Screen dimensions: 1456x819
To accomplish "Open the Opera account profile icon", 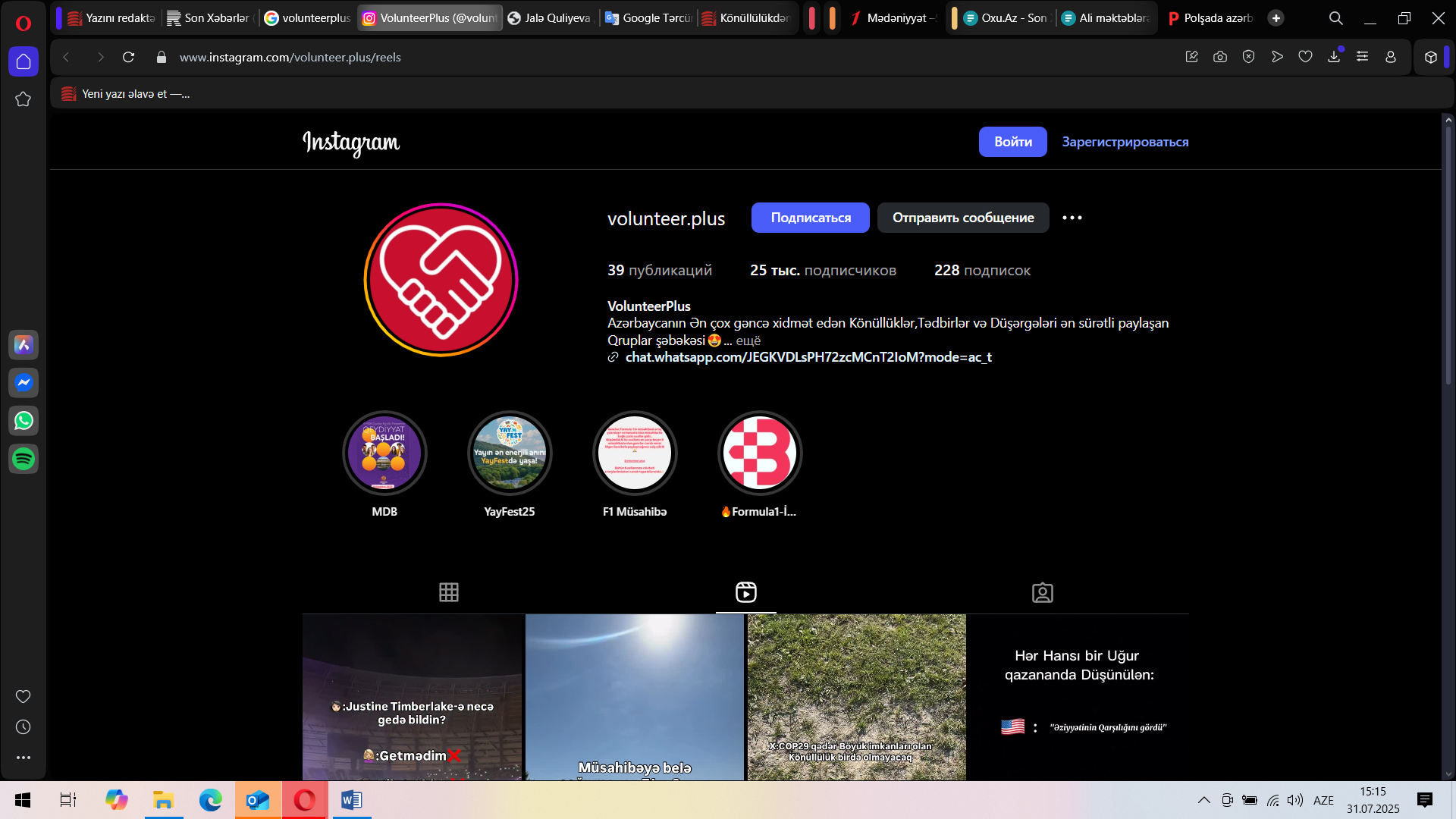I will [1391, 57].
